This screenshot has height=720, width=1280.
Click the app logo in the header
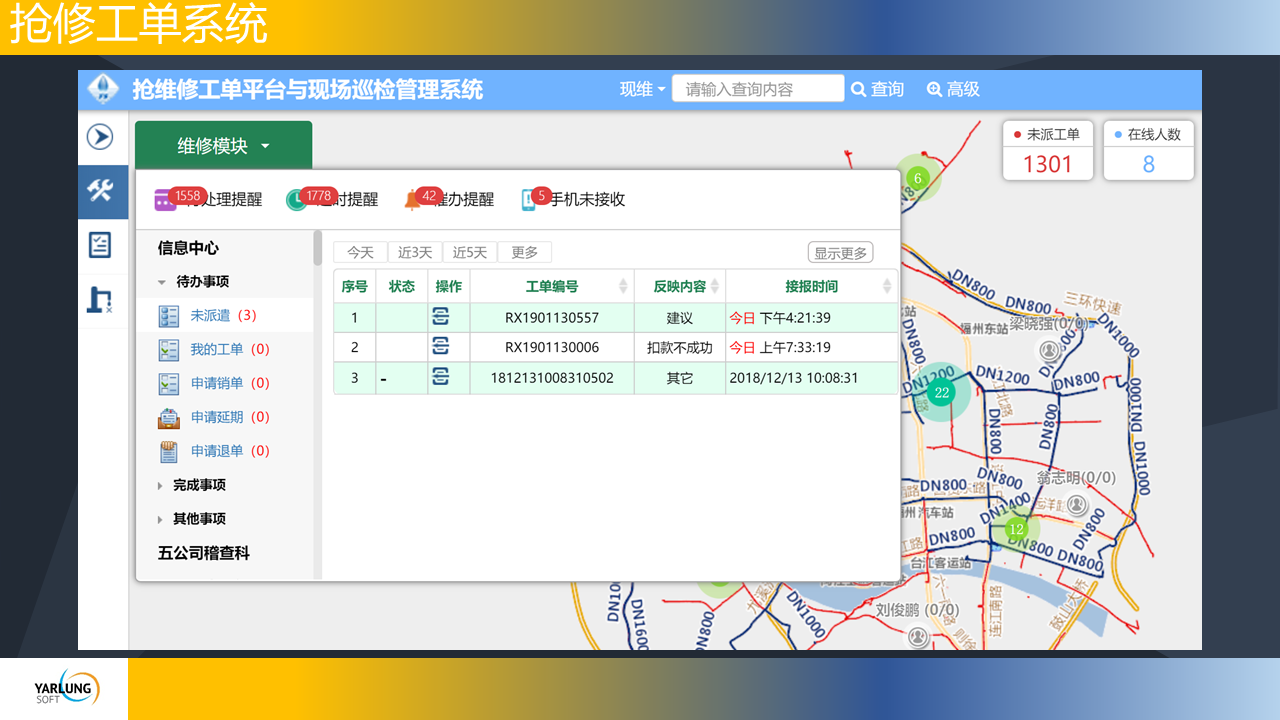pos(103,89)
